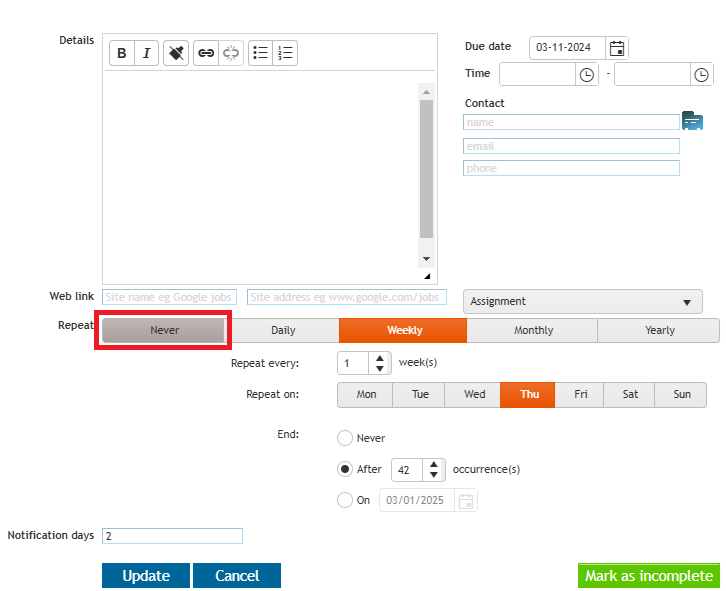Select the End Never radio button
726x591 pixels.
[x=345, y=438]
